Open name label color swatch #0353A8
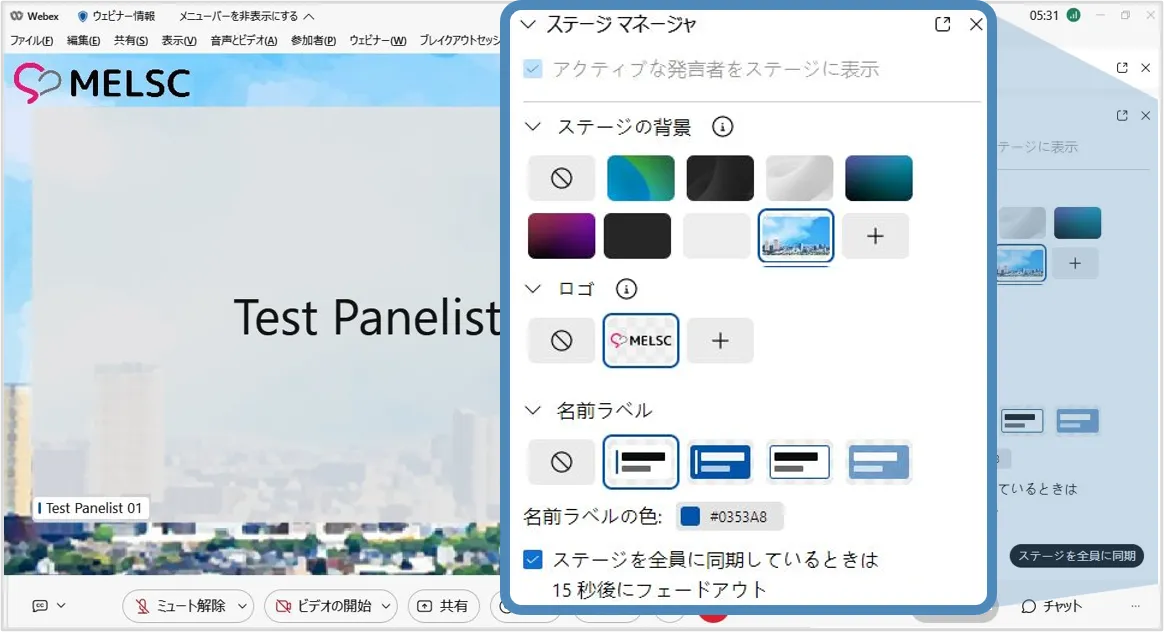Screen dimensions: 1164x632 coord(690,517)
